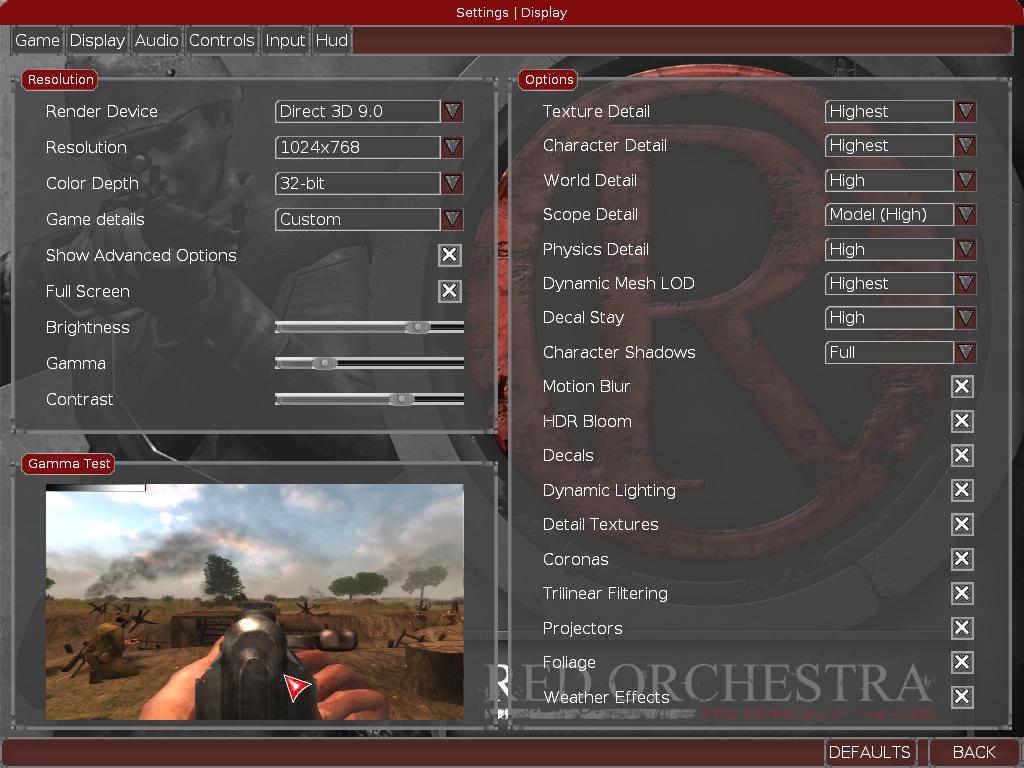Click the Trilinear Filtering label text
The width and height of the screenshot is (1024, 768).
(x=605, y=593)
